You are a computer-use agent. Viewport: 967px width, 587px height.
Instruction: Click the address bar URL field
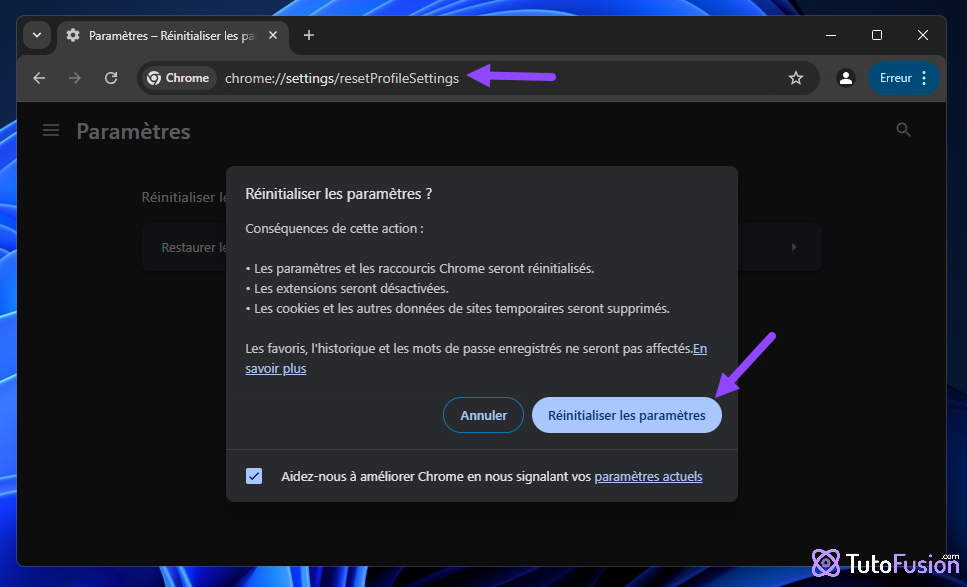[479, 78]
